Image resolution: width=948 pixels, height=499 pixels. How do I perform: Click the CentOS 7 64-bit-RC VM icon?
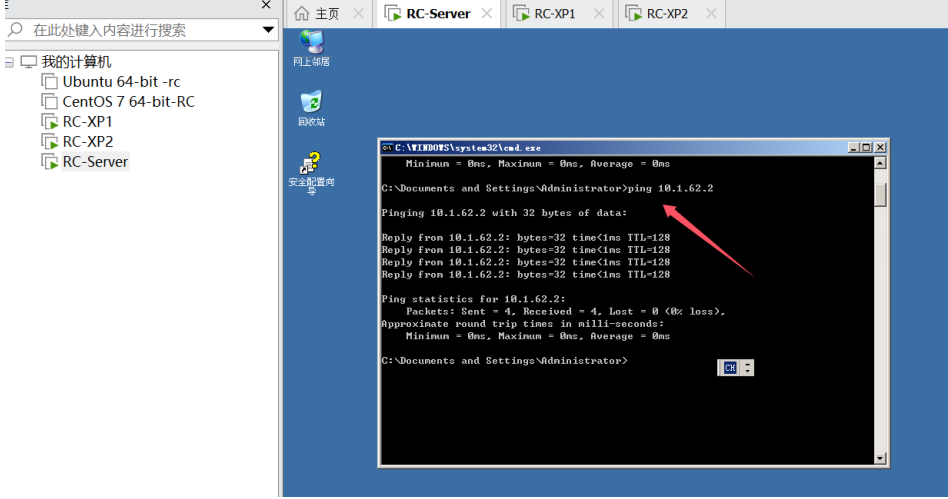[x=50, y=102]
